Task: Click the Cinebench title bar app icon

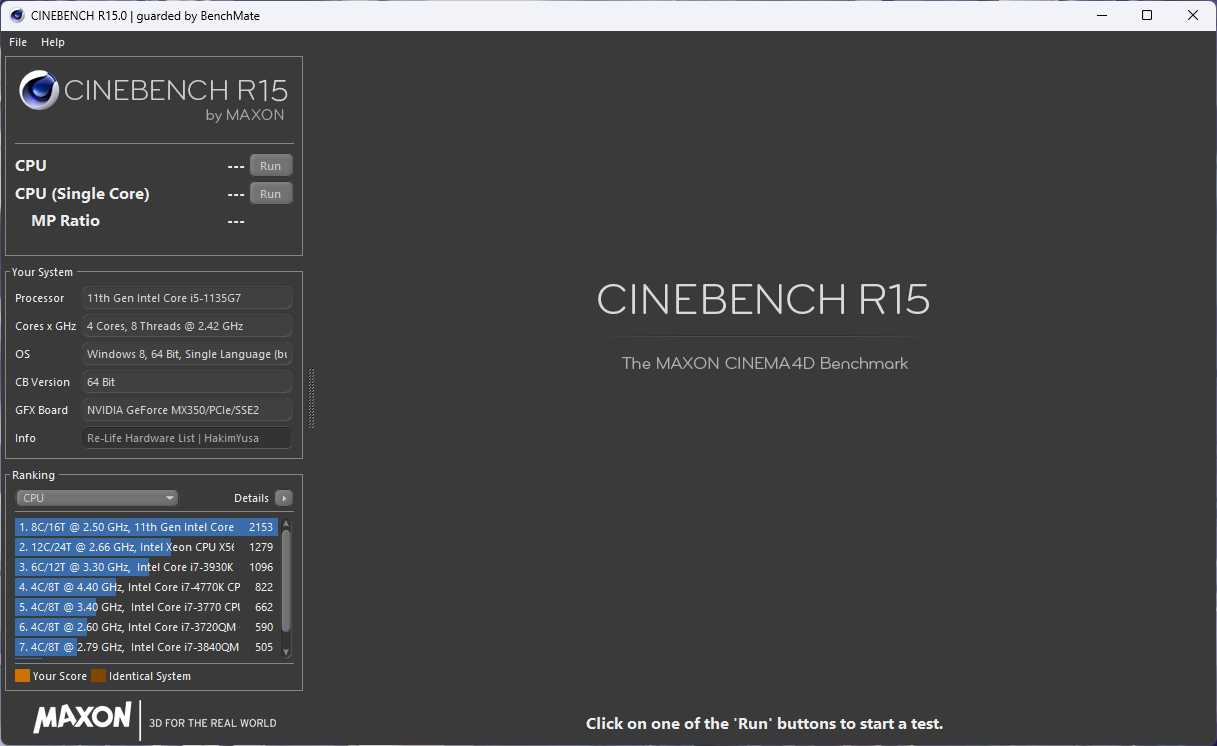Action: coord(15,15)
